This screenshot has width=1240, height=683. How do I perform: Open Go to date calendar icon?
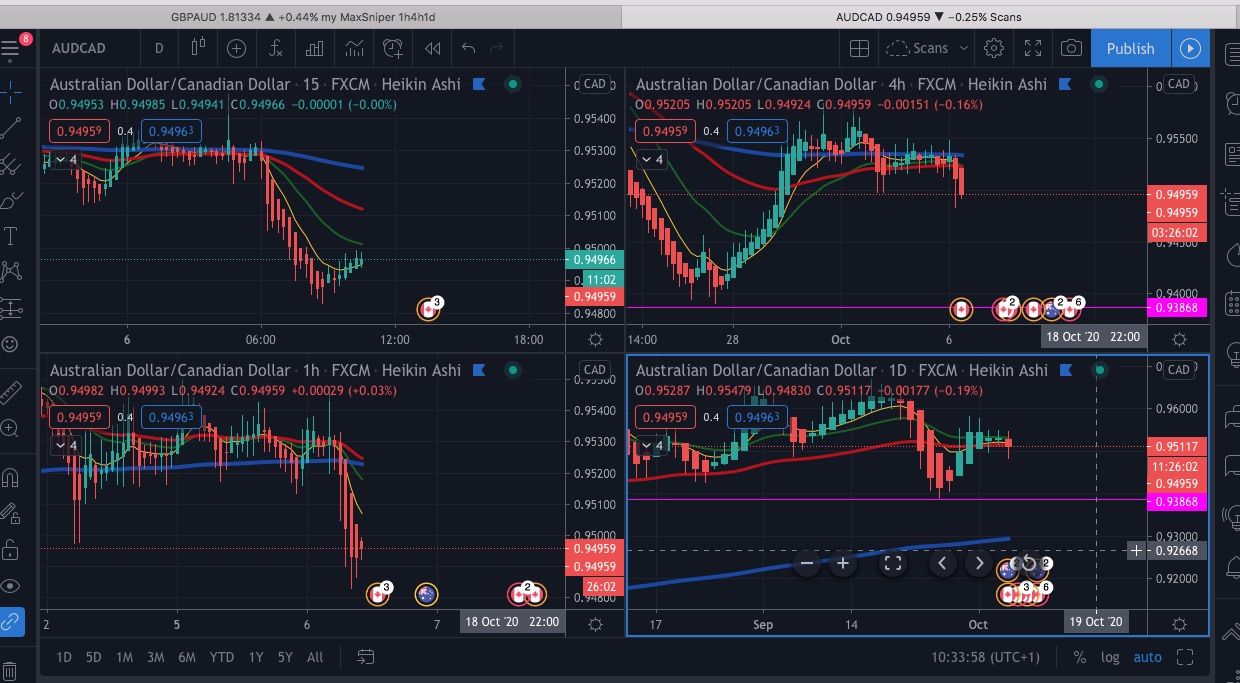point(365,657)
